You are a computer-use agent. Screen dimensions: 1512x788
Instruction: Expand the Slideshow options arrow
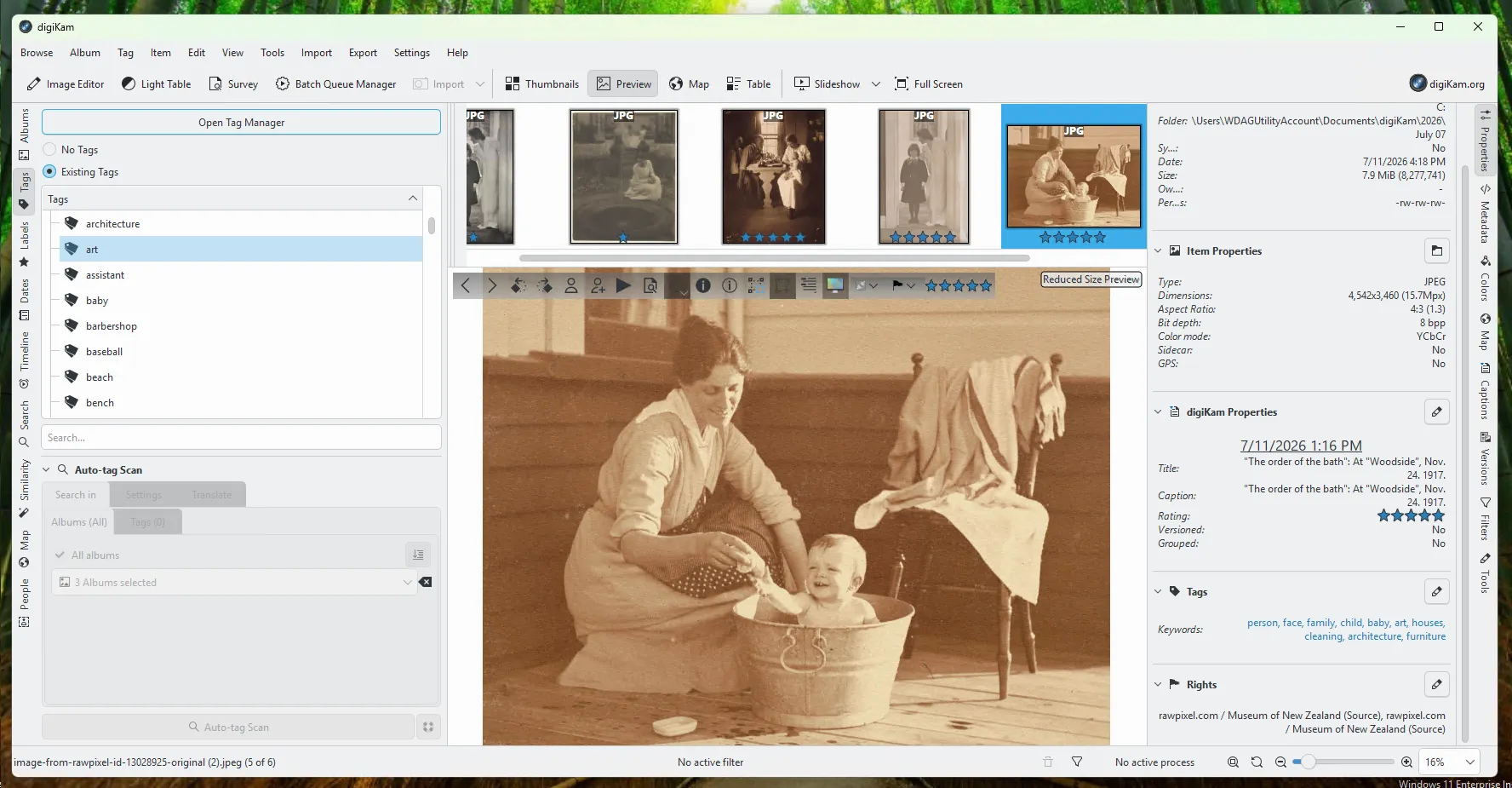tap(876, 83)
